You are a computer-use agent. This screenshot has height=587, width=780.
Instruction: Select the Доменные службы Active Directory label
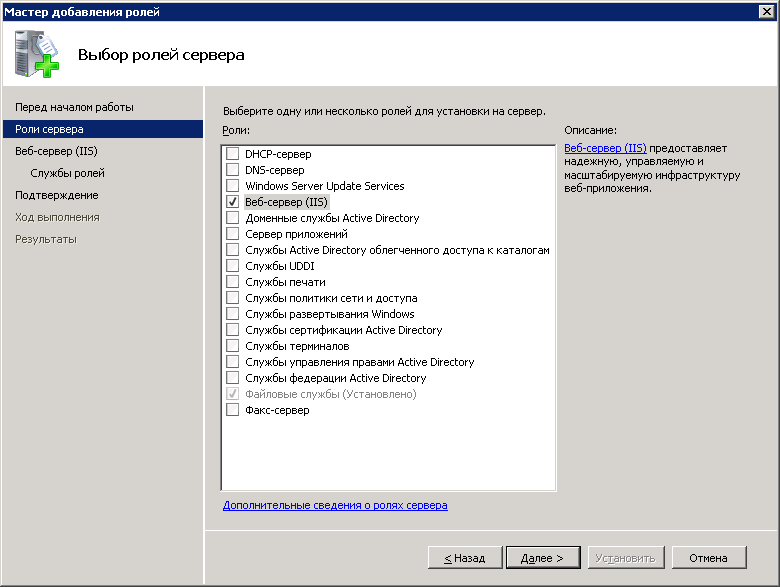pyautogui.click(x=332, y=218)
